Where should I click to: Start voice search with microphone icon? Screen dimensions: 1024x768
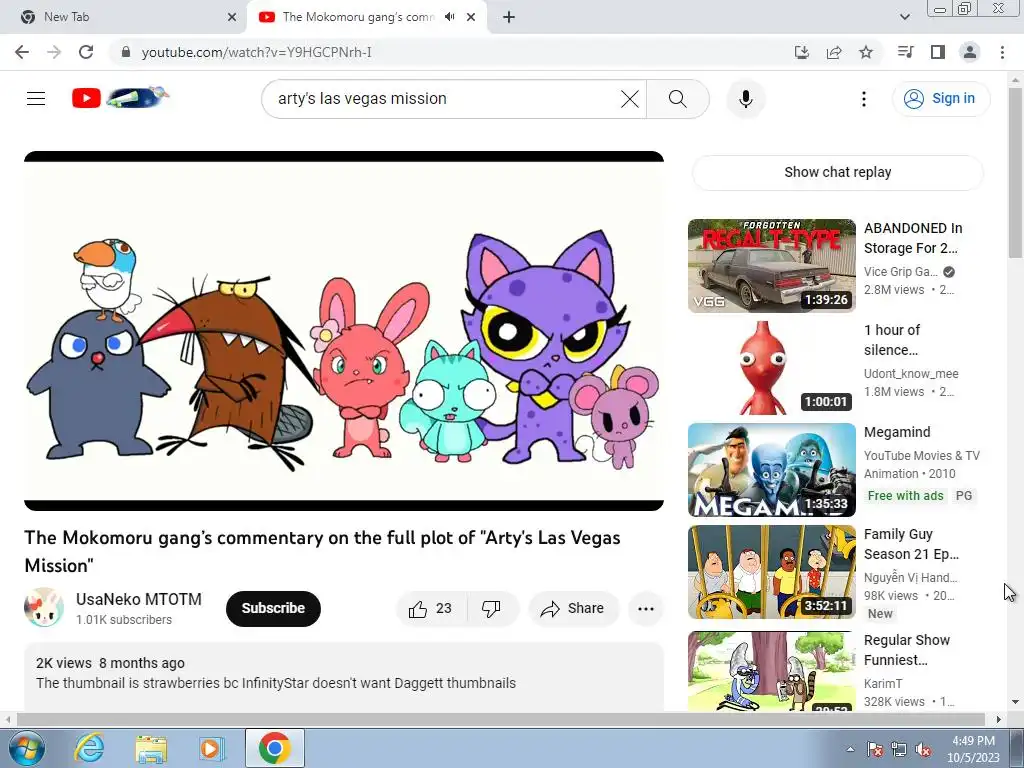click(745, 99)
